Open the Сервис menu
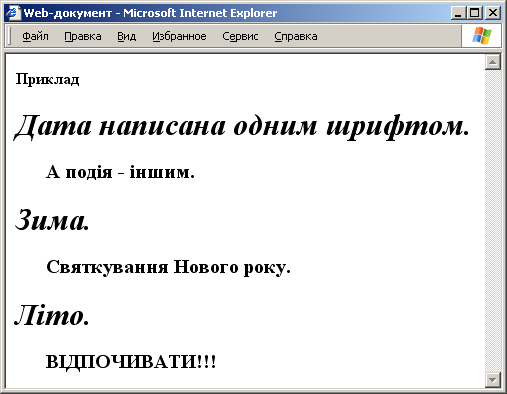 tap(240, 36)
